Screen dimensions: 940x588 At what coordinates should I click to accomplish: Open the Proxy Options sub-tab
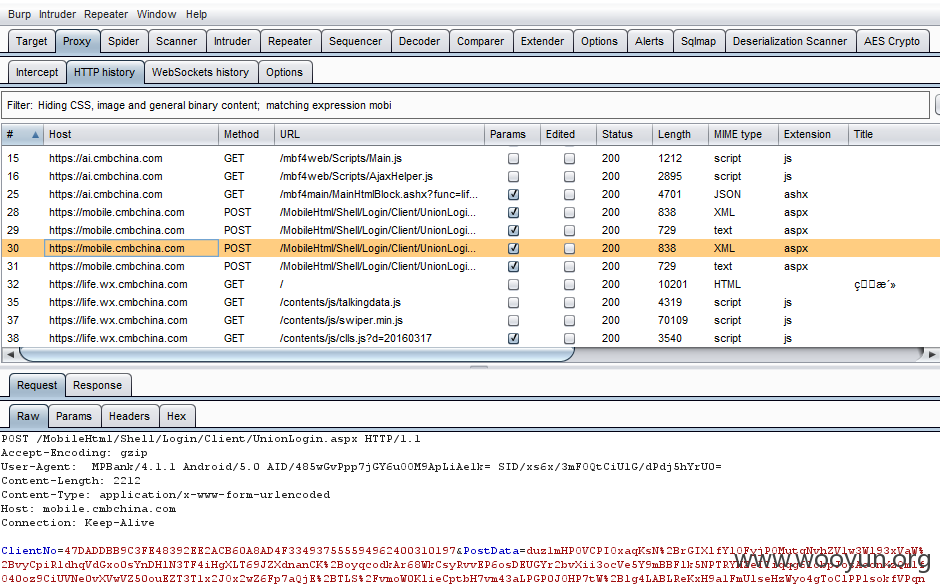click(x=284, y=72)
